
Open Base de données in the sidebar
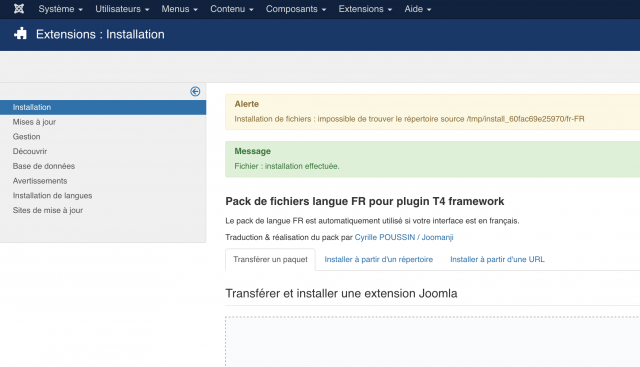pyautogui.click(x=44, y=166)
